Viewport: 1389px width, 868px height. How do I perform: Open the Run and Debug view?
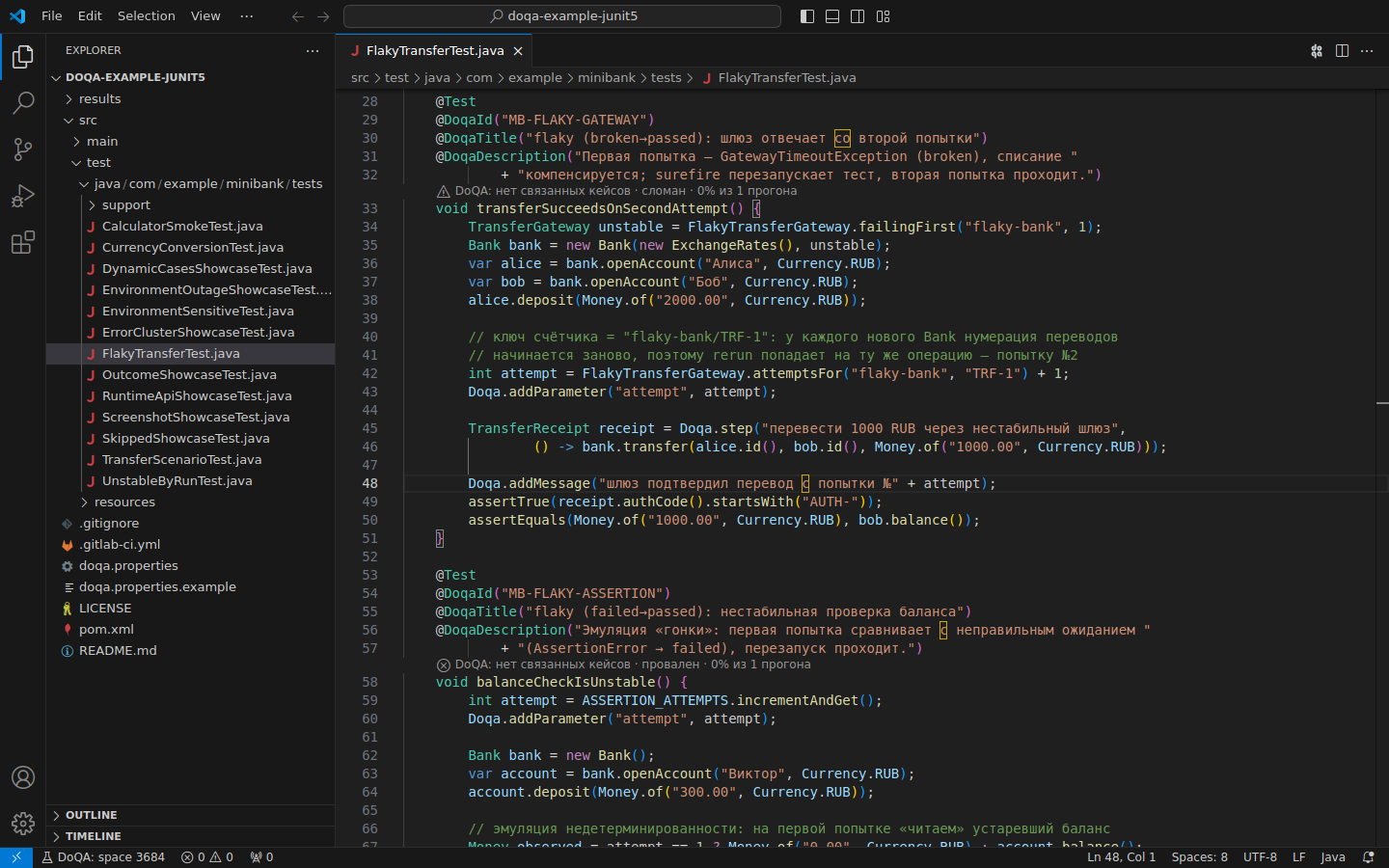(x=22, y=196)
